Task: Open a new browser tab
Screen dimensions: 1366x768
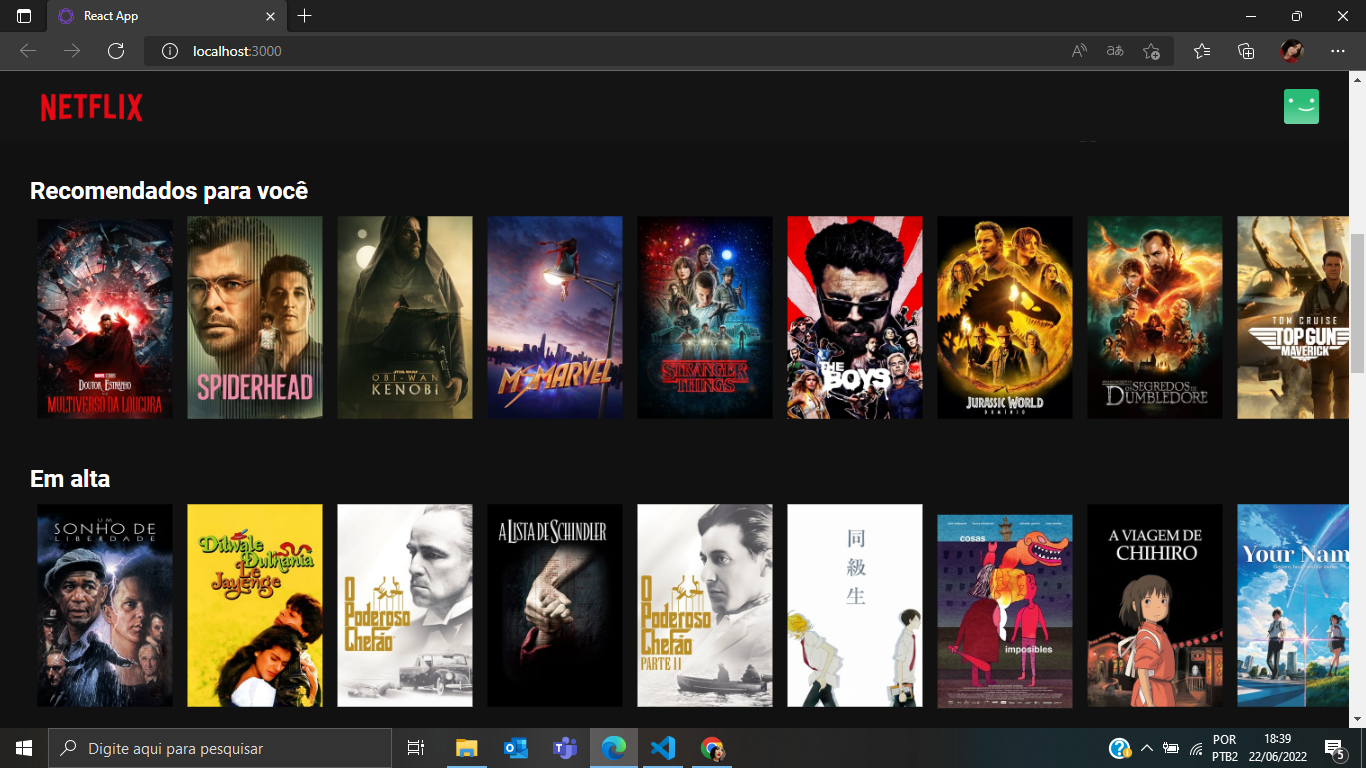Action: (x=303, y=16)
